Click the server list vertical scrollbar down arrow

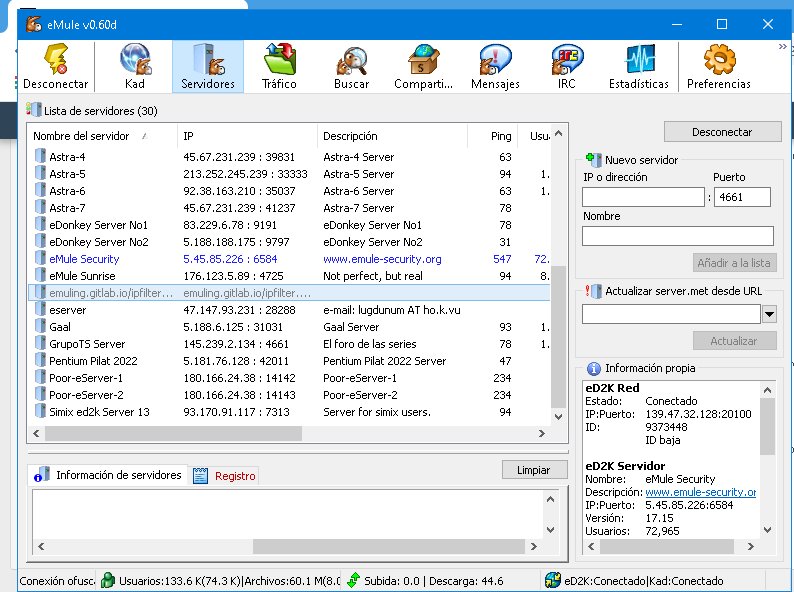pyautogui.click(x=559, y=417)
